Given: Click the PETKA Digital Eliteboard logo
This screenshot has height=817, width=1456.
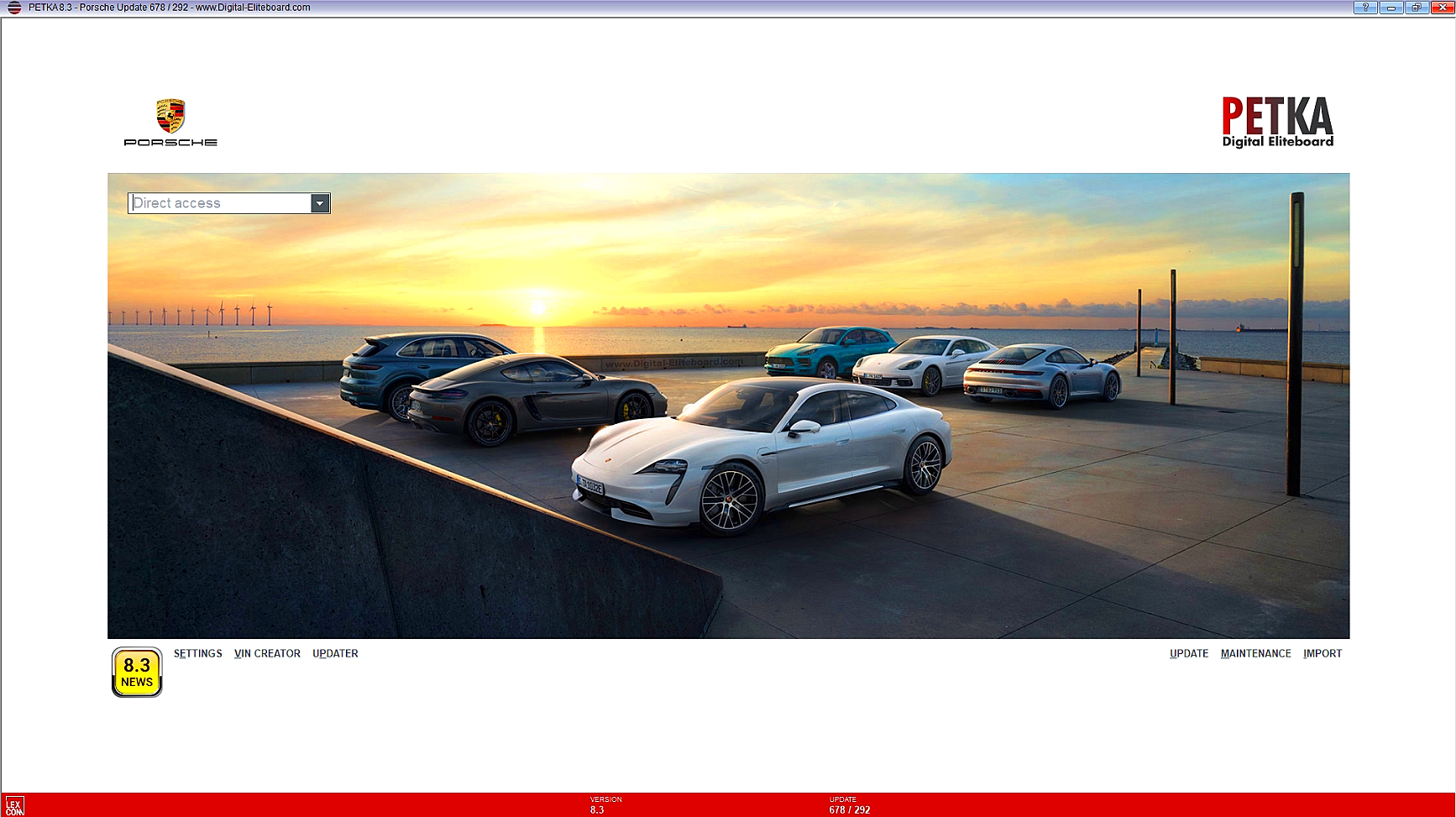Looking at the screenshot, I should tap(1277, 123).
